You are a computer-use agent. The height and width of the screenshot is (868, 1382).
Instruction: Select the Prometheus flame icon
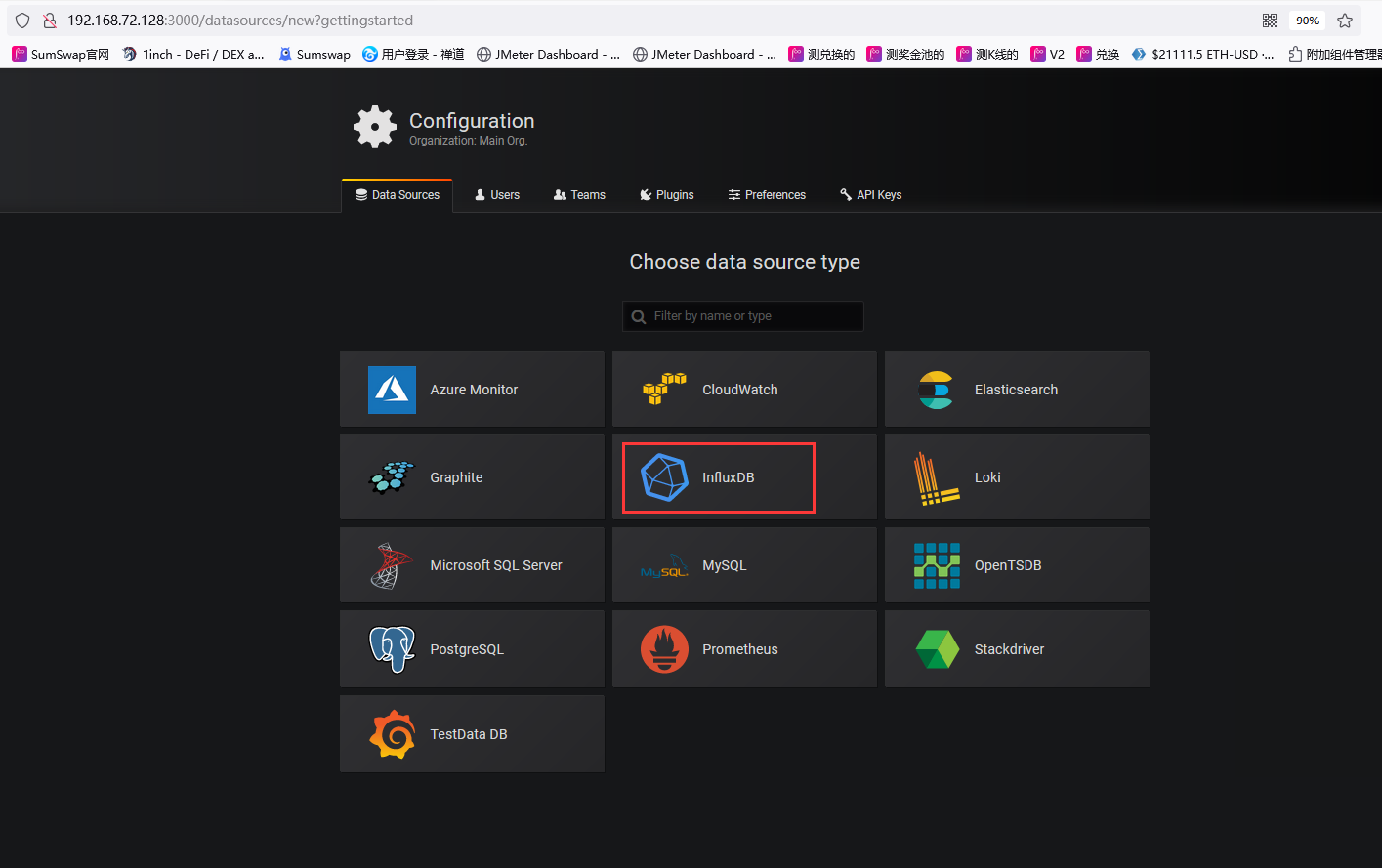coord(664,649)
